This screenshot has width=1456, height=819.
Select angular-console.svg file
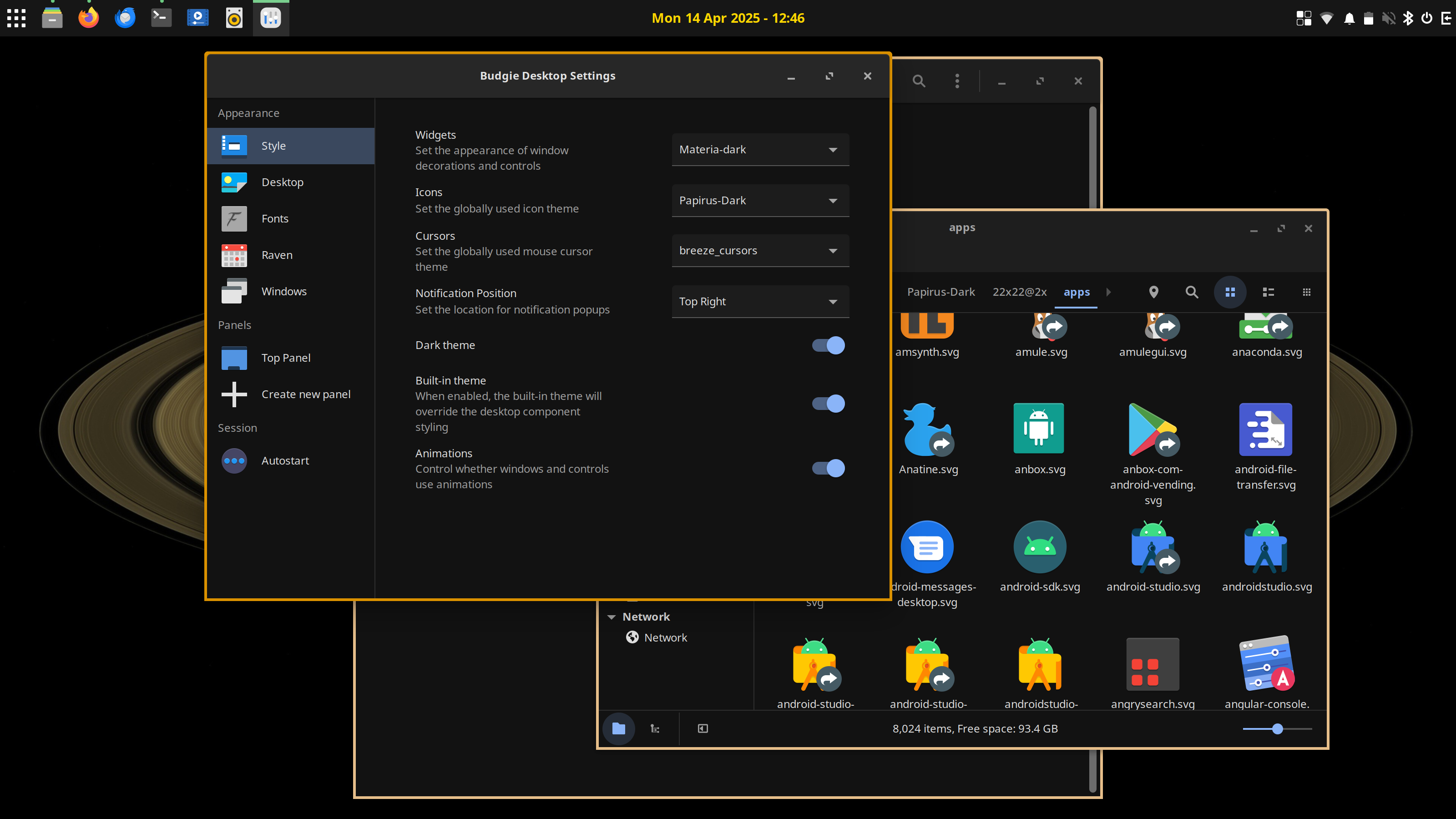click(x=1267, y=673)
